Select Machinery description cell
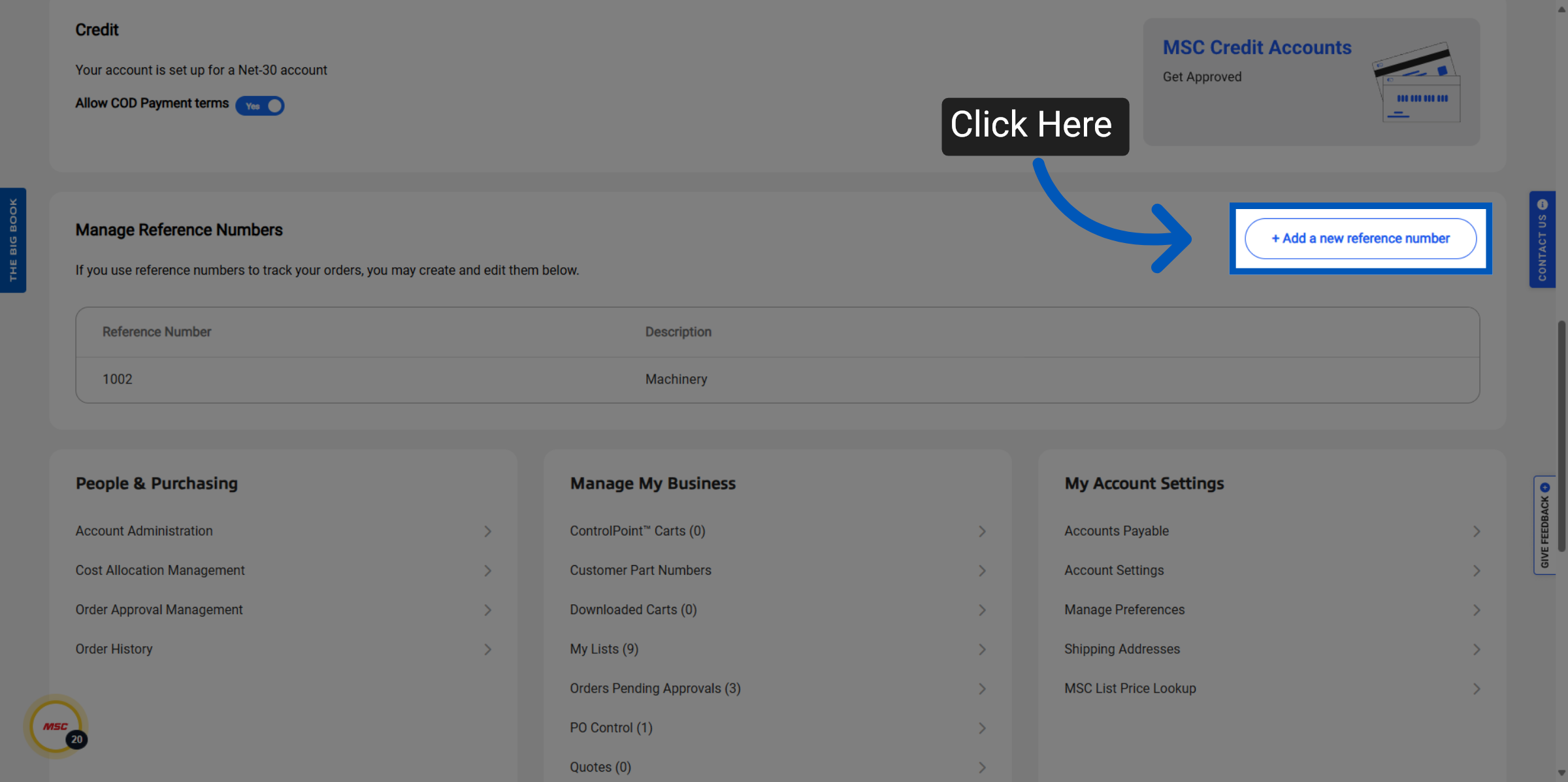1568x782 pixels. [676, 379]
